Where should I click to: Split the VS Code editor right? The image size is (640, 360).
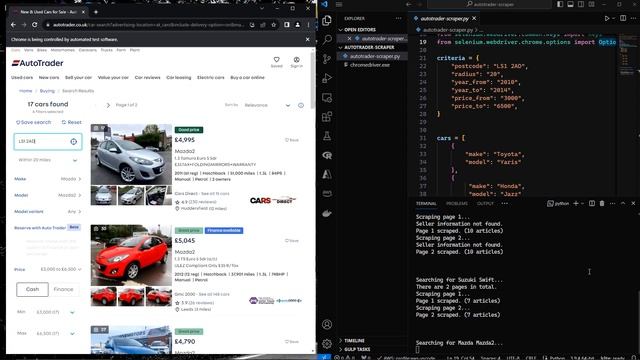(623, 18)
